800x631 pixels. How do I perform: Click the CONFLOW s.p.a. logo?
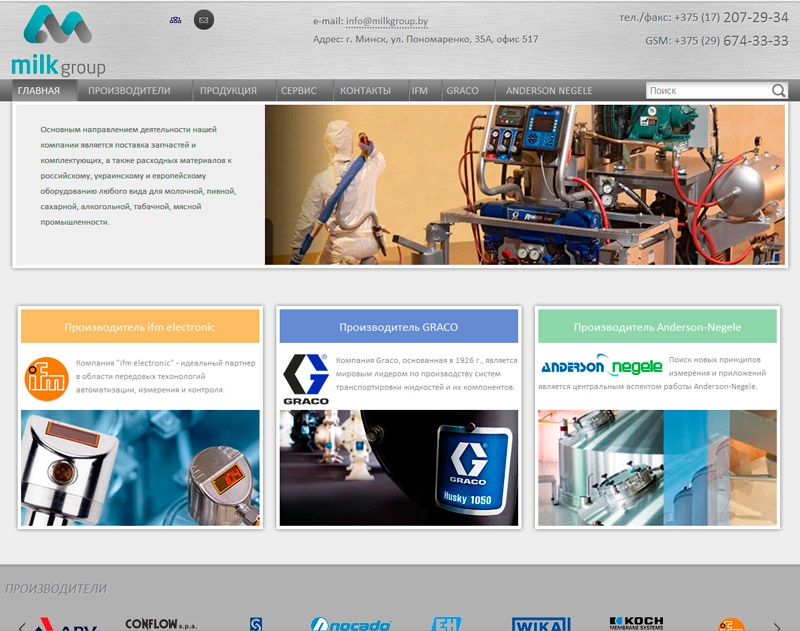[x=161, y=624]
